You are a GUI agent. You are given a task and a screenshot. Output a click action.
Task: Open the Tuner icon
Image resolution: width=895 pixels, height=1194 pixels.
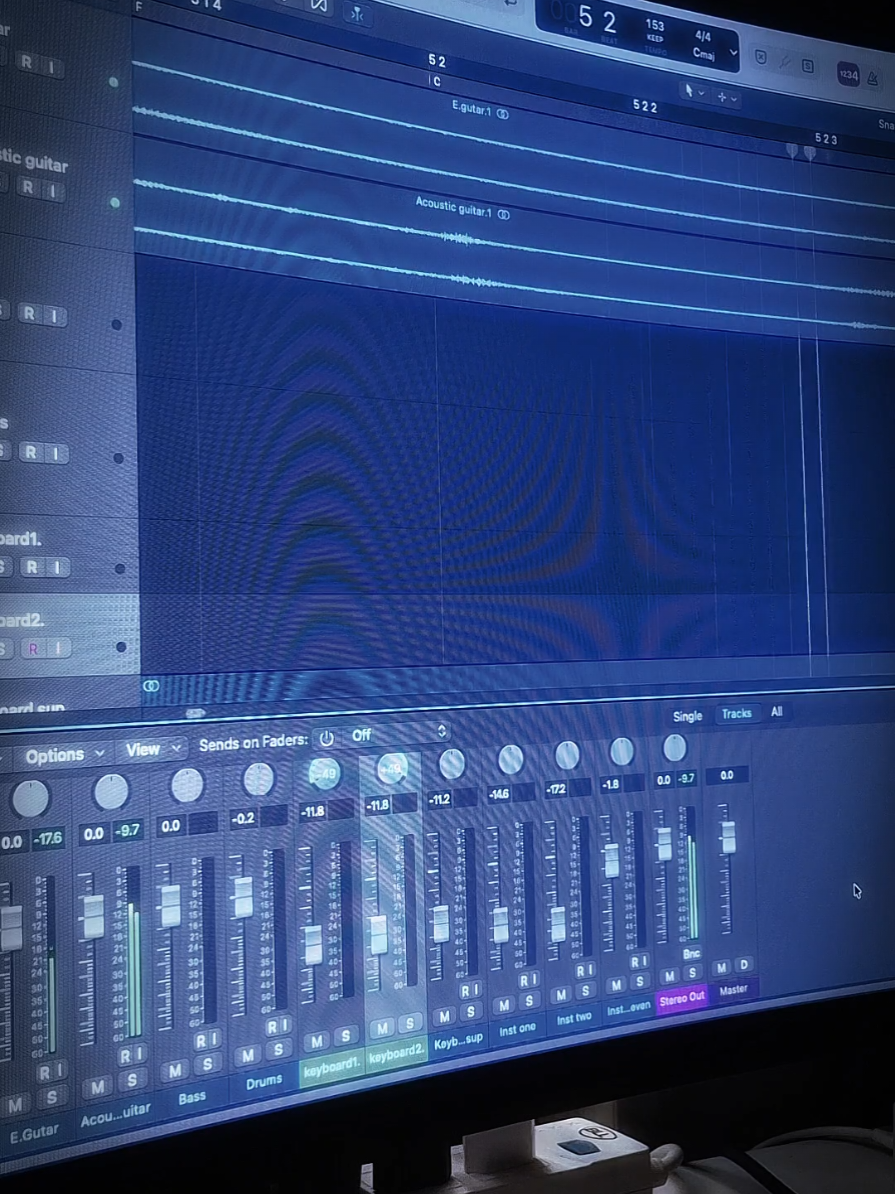click(785, 62)
